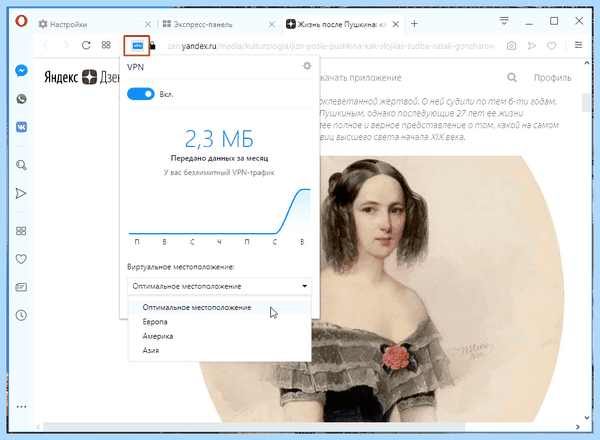Click the address bar URL field
The width and height of the screenshot is (600, 440).
pyautogui.click(x=331, y=46)
